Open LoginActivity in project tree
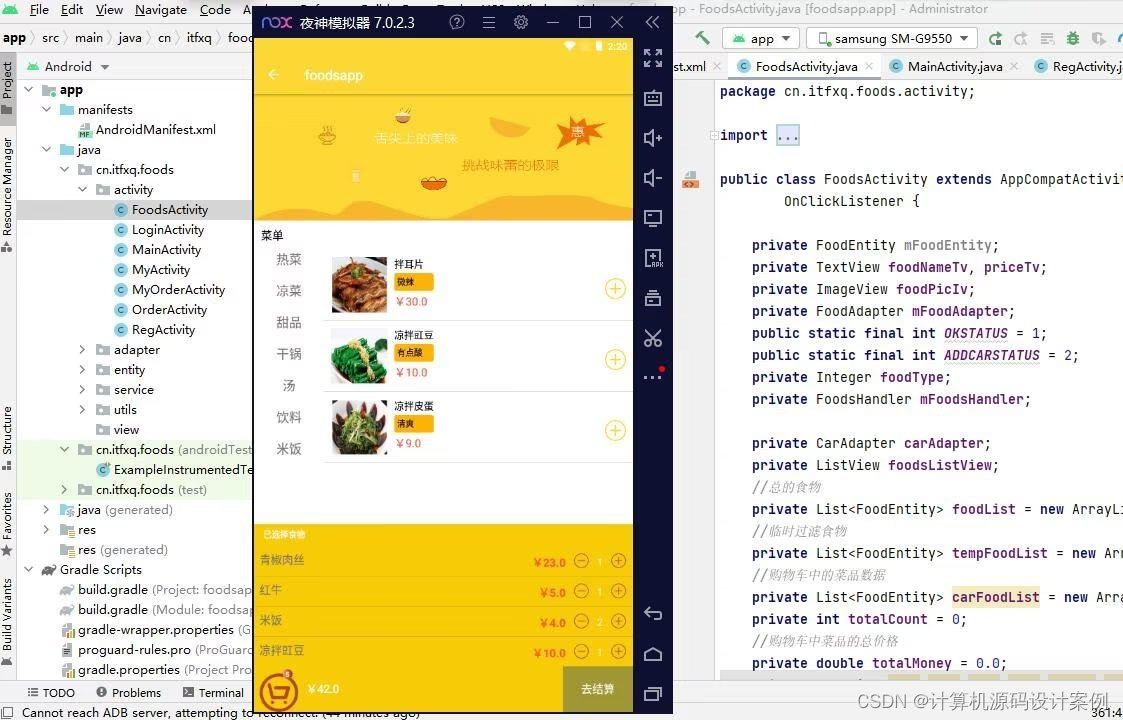Image resolution: width=1123 pixels, height=720 pixels. click(x=168, y=230)
